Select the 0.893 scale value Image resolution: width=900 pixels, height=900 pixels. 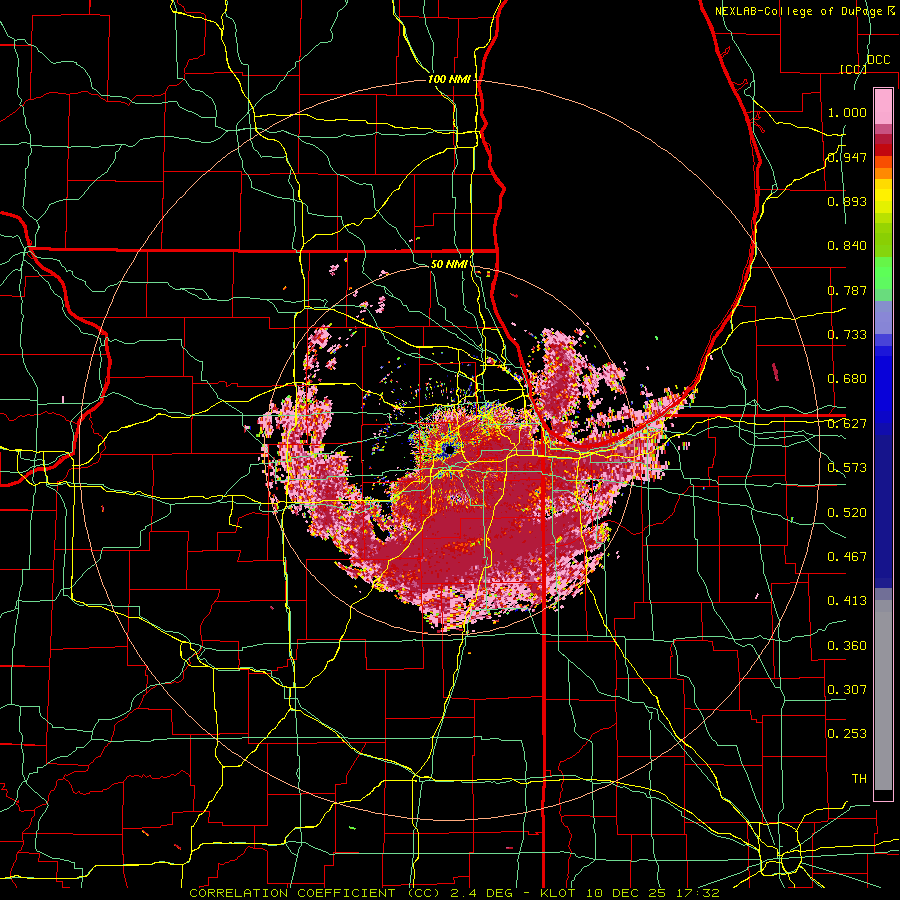tap(847, 201)
